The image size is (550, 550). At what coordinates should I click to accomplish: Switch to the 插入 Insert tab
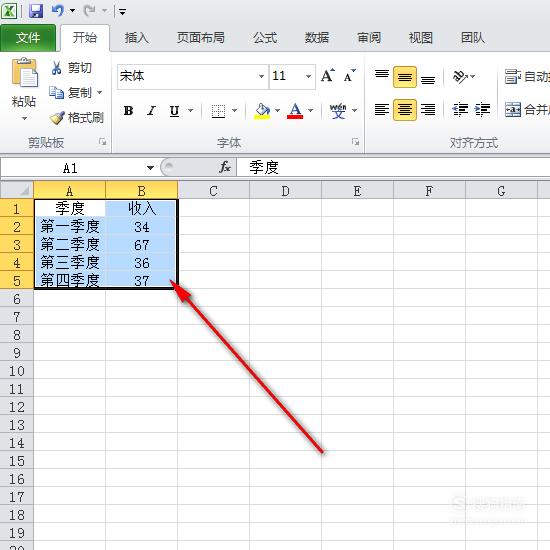coord(137,38)
